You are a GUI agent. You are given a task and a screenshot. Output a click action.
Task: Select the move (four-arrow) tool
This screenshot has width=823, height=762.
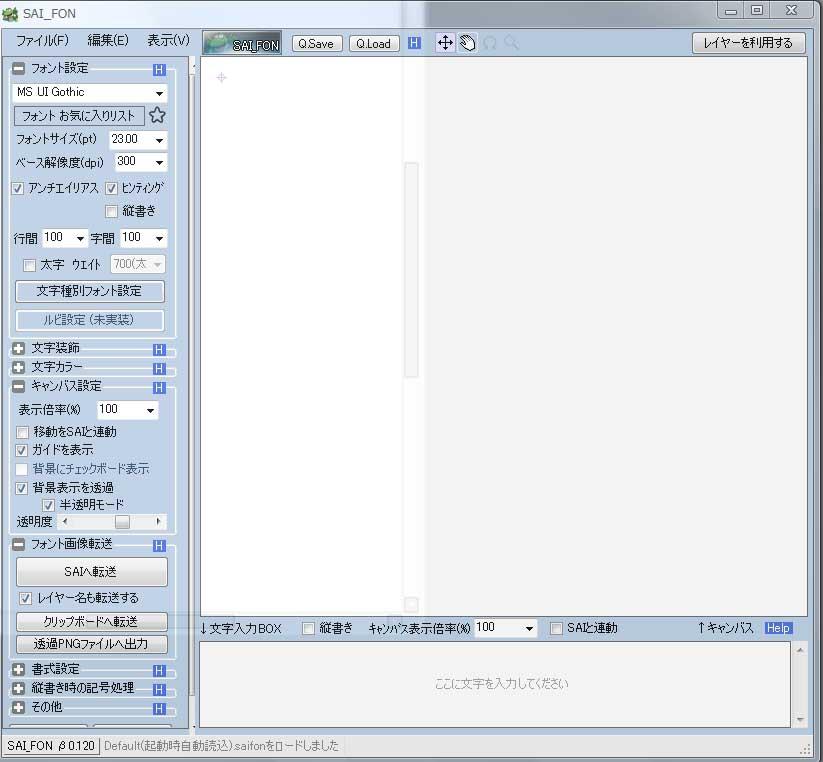click(x=445, y=43)
